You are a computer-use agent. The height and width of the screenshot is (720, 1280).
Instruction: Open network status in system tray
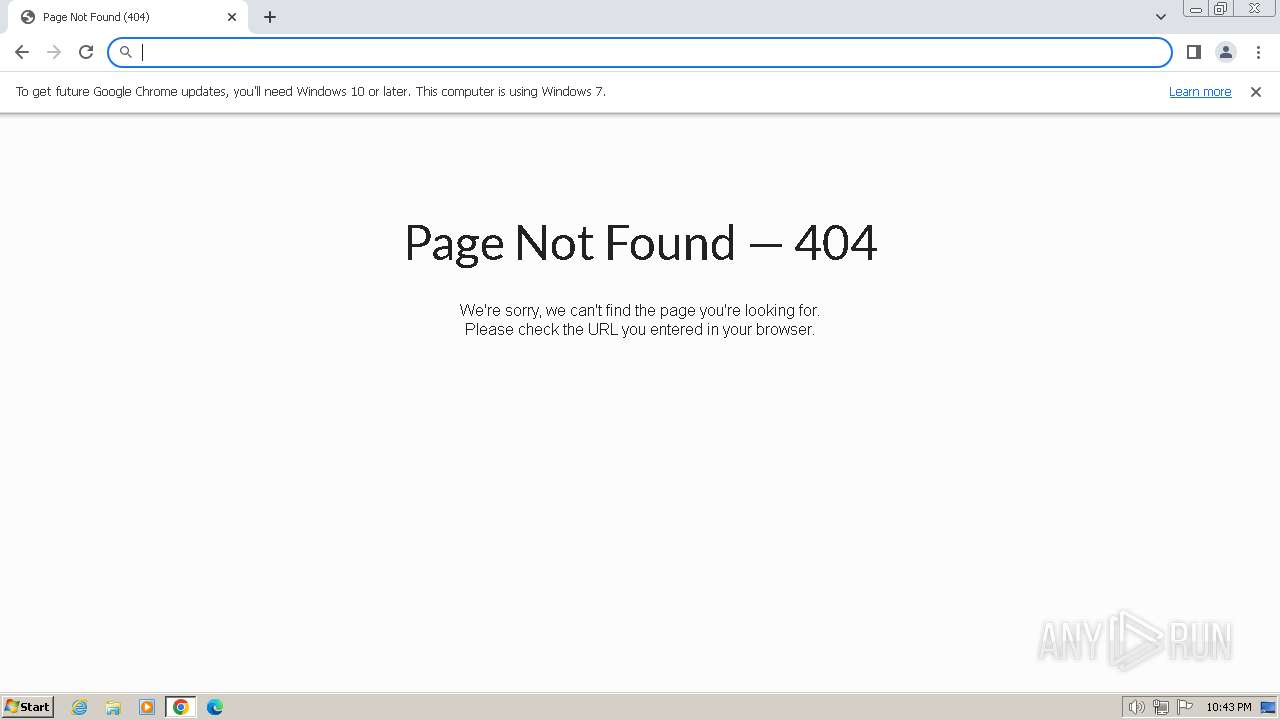coord(1161,707)
